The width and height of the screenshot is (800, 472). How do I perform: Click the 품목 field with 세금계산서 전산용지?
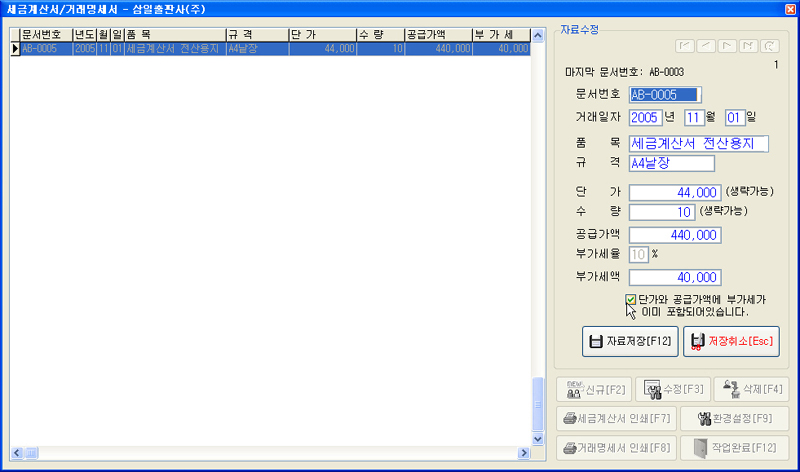click(x=698, y=144)
